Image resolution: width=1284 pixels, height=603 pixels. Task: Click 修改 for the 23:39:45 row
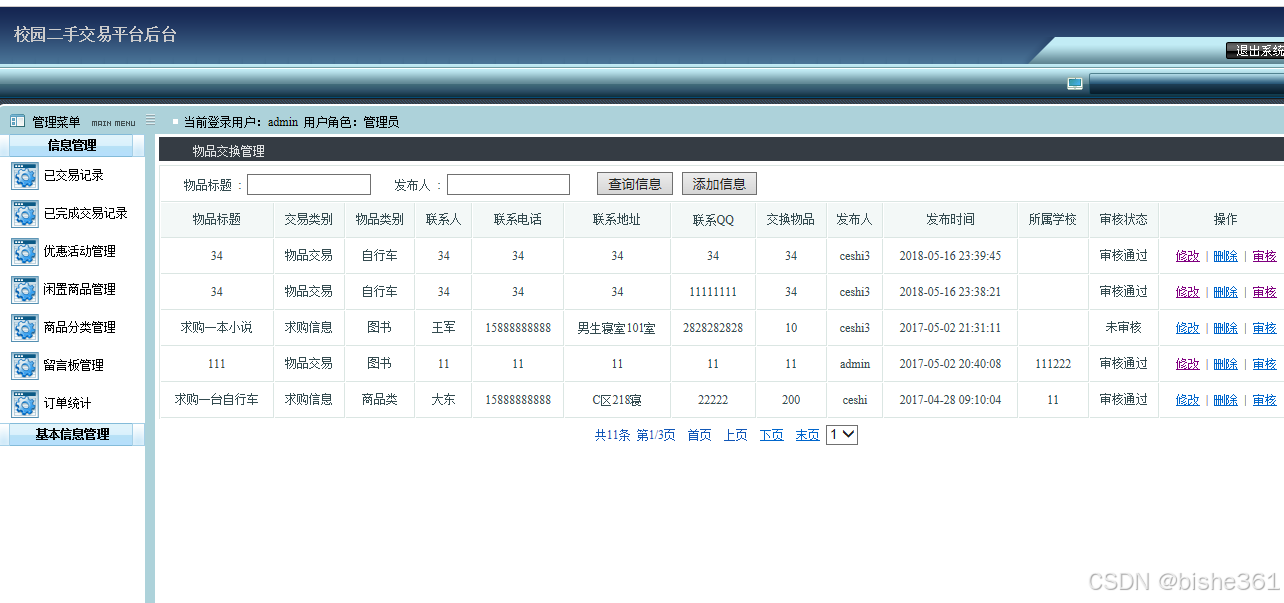tap(1187, 256)
